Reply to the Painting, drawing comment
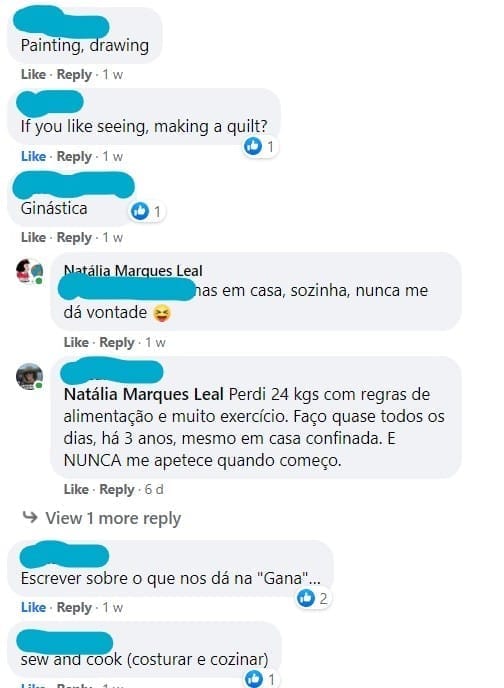This screenshot has height=688, width=504. pyautogui.click(x=74, y=75)
